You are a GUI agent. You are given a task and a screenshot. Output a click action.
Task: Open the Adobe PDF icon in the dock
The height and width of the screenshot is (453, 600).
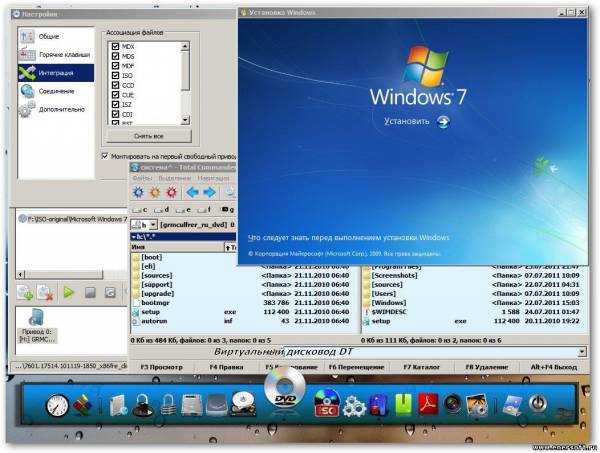(428, 405)
